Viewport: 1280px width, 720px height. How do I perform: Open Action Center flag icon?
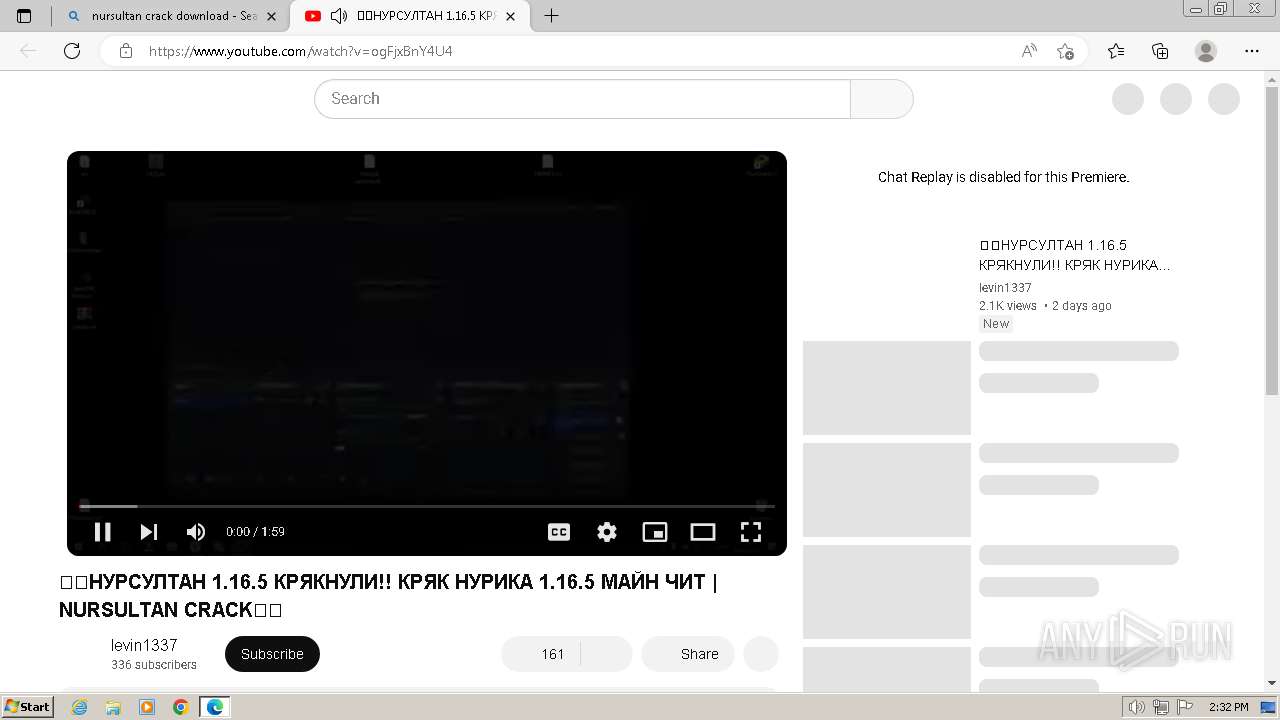[1185, 707]
